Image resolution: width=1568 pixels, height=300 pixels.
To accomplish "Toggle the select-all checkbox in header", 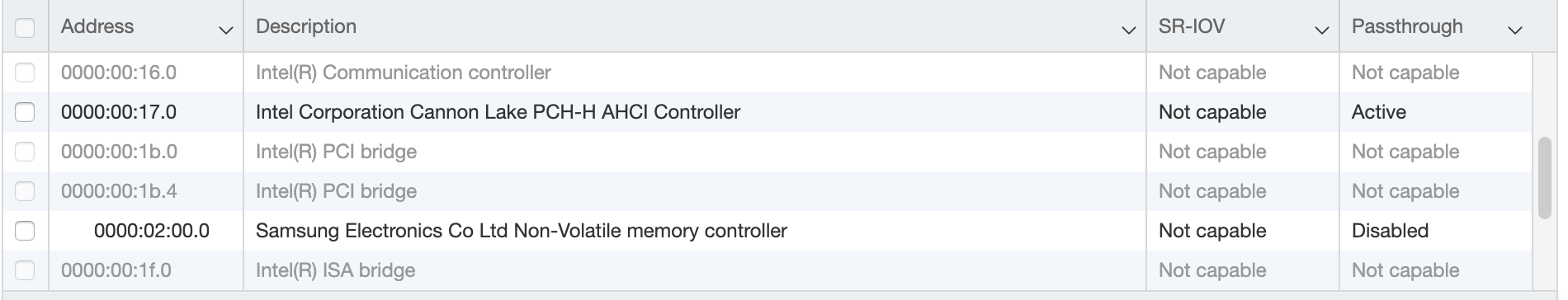I will coord(25,27).
